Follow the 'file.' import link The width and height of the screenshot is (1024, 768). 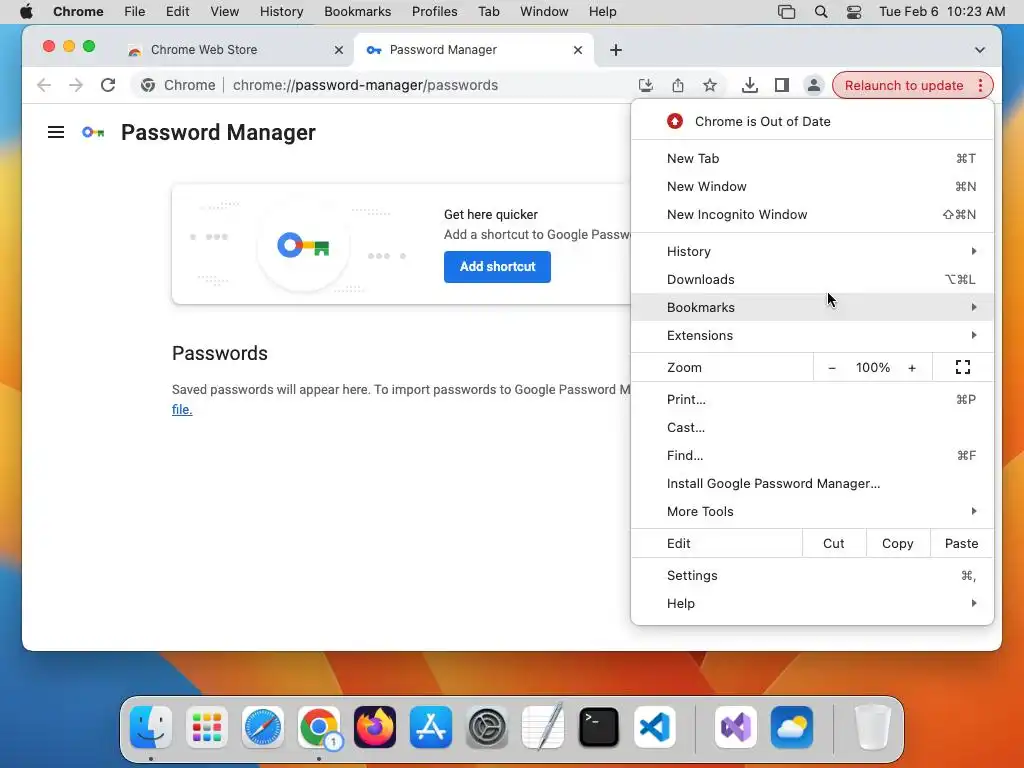pos(182,410)
